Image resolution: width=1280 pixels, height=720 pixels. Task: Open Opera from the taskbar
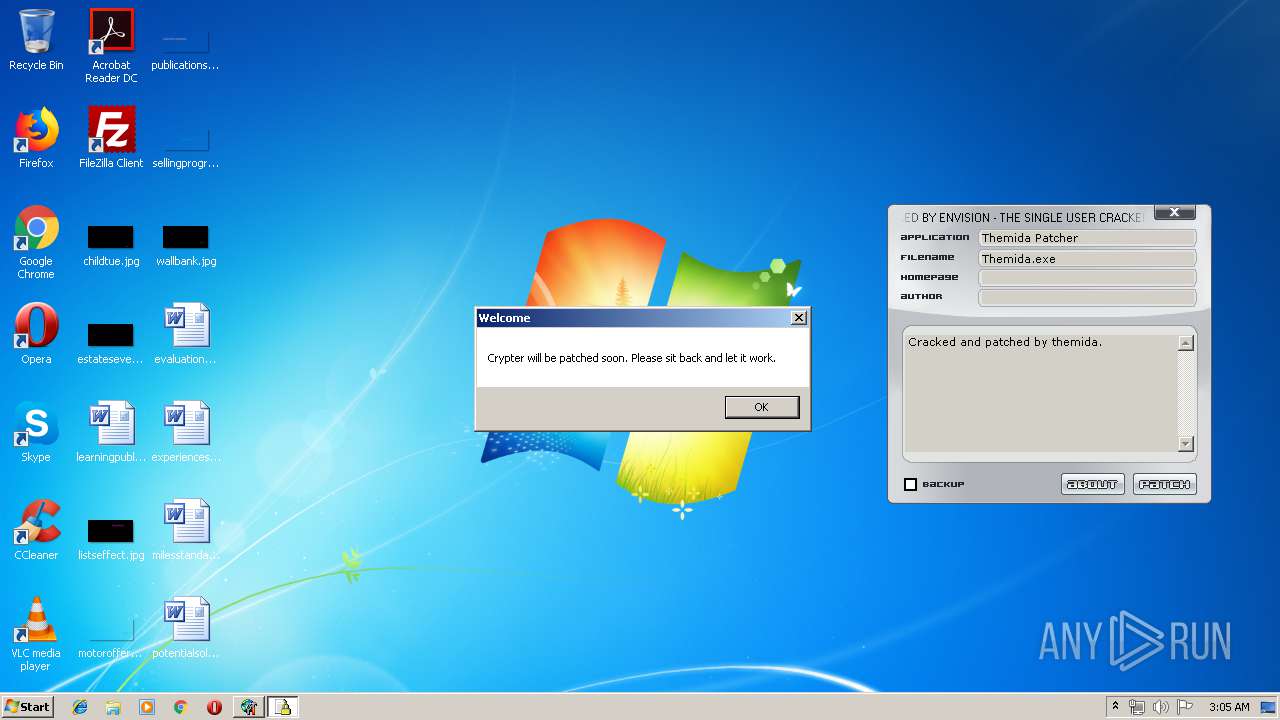click(x=214, y=707)
